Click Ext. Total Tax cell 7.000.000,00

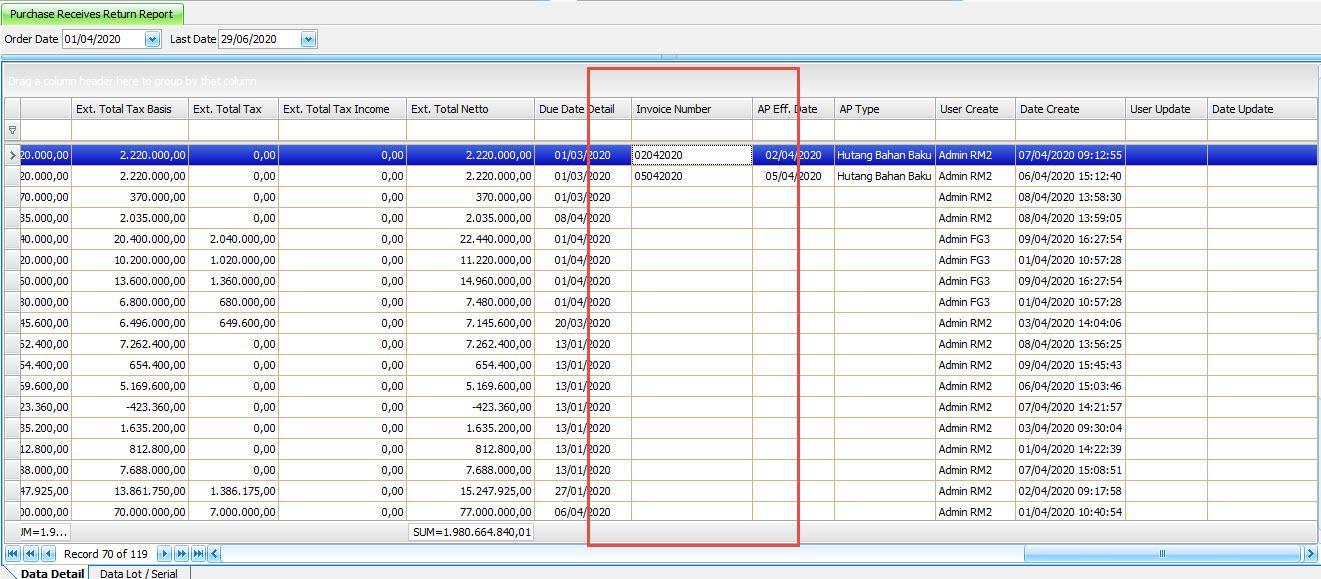[x=233, y=512]
